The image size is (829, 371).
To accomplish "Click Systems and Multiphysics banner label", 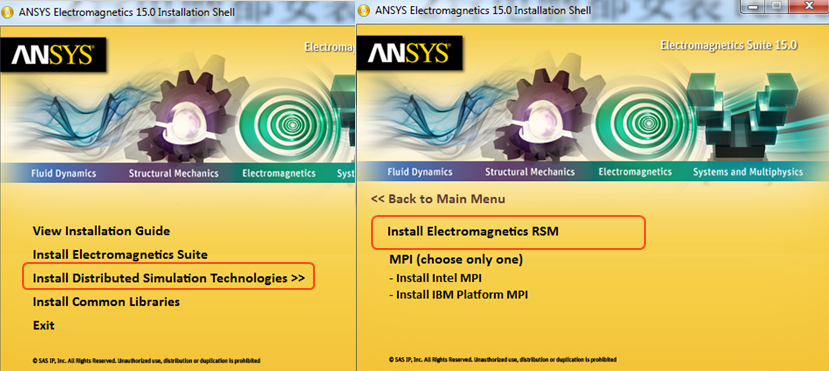I will click(x=748, y=172).
